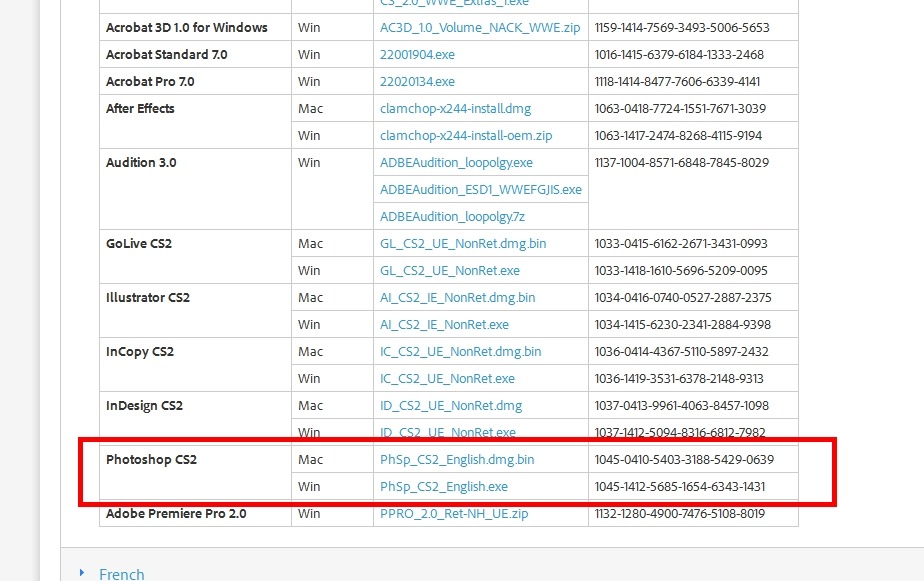Screen dimensions: 924x581
Task: Click the GoLive CS2 product name
Action: (x=139, y=244)
